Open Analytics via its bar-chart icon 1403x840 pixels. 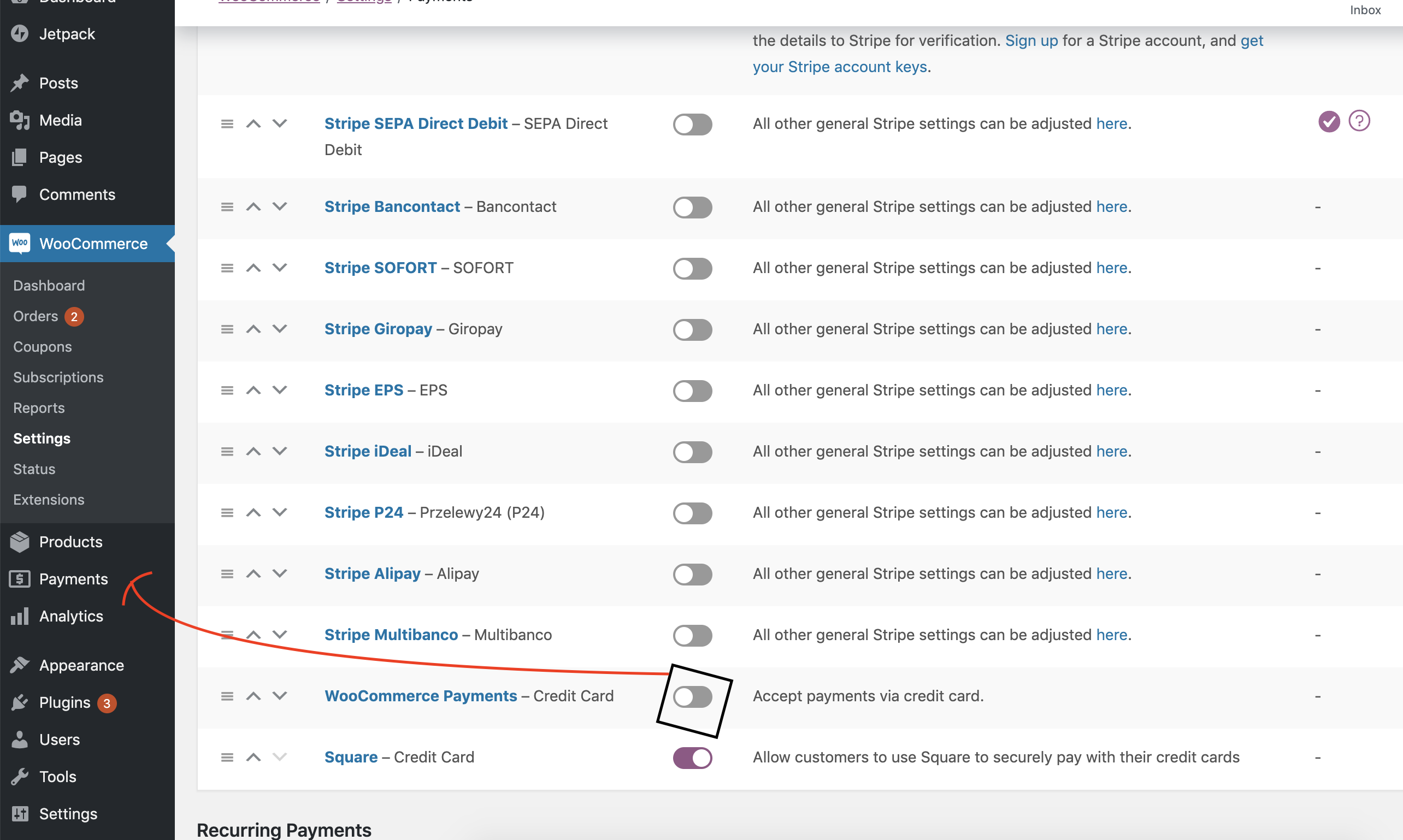[x=20, y=617]
